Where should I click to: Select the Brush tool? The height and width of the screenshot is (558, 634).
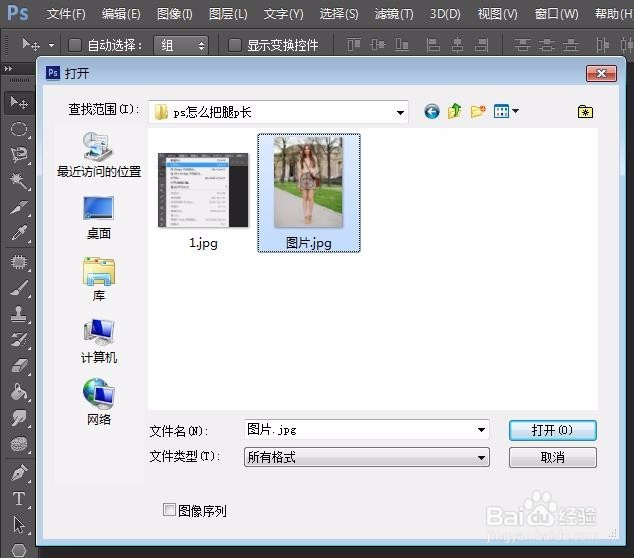(x=19, y=288)
